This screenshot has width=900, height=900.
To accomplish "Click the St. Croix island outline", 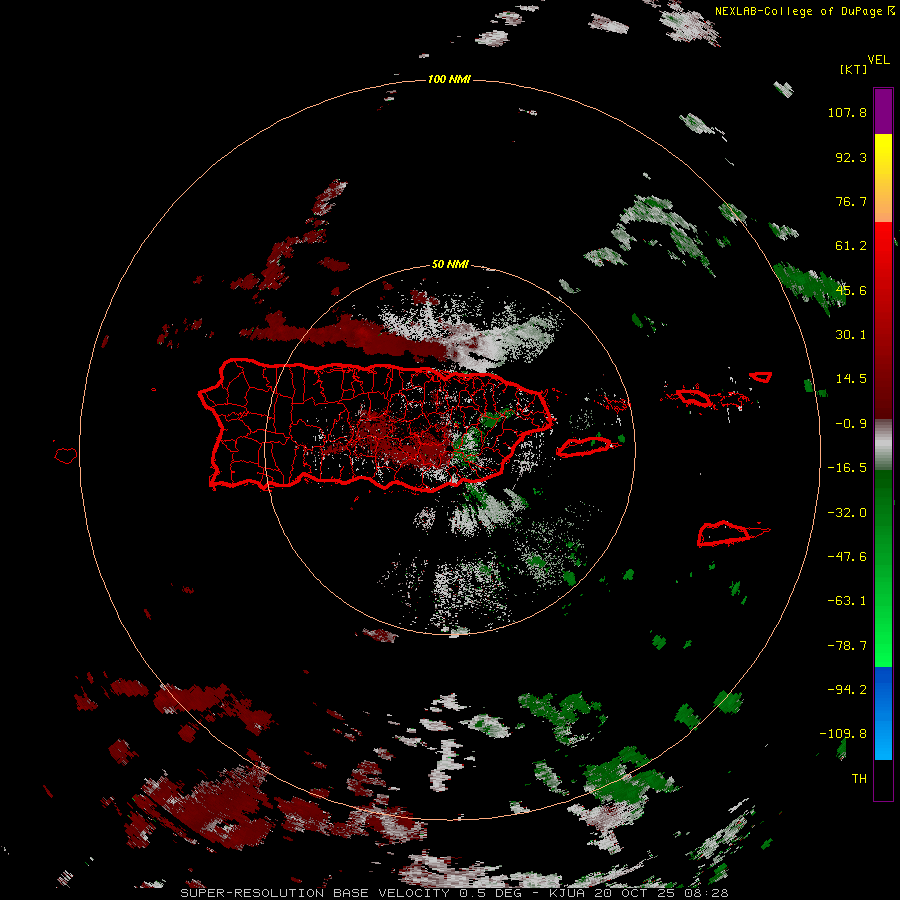I will pyautogui.click(x=725, y=534).
